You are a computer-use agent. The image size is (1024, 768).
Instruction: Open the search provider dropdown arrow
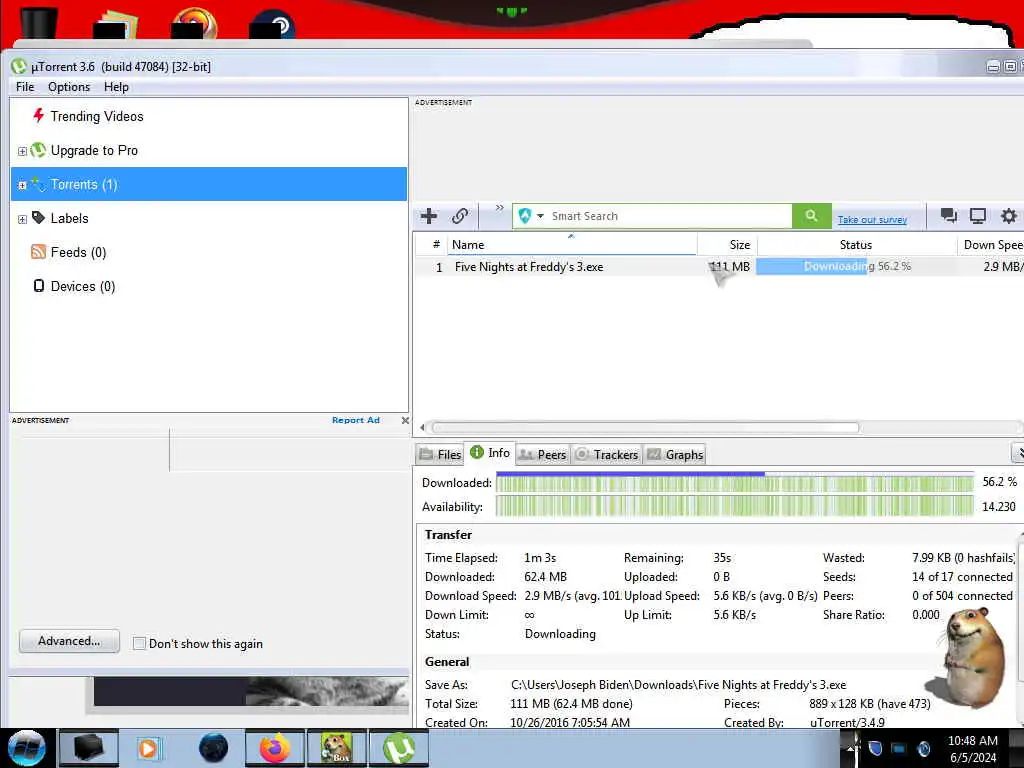click(x=540, y=216)
